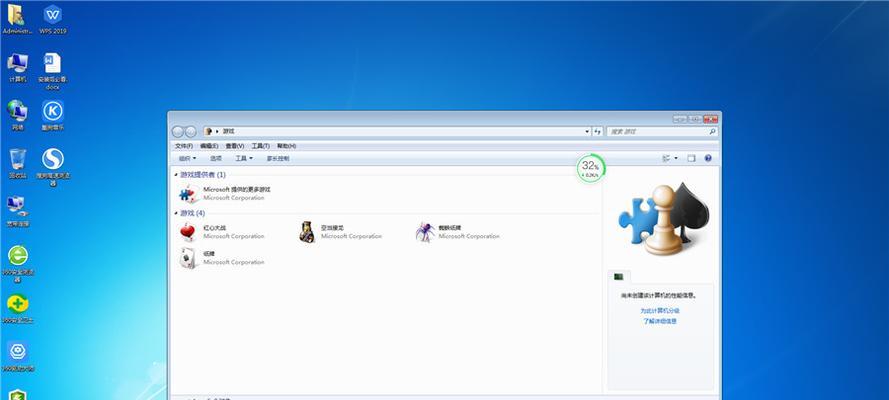The height and width of the screenshot is (400, 889).
Task: Go back with the Back arrow
Action: (178, 131)
